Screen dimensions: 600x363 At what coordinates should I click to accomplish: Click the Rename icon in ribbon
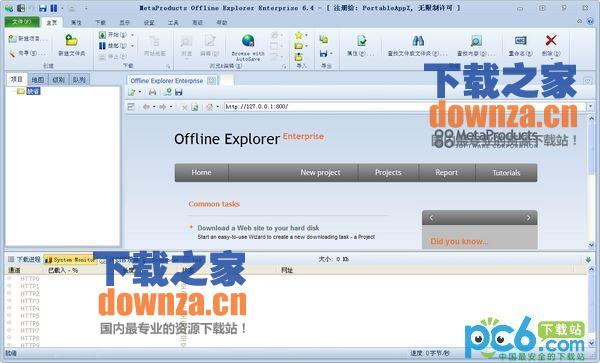[x=521, y=41]
